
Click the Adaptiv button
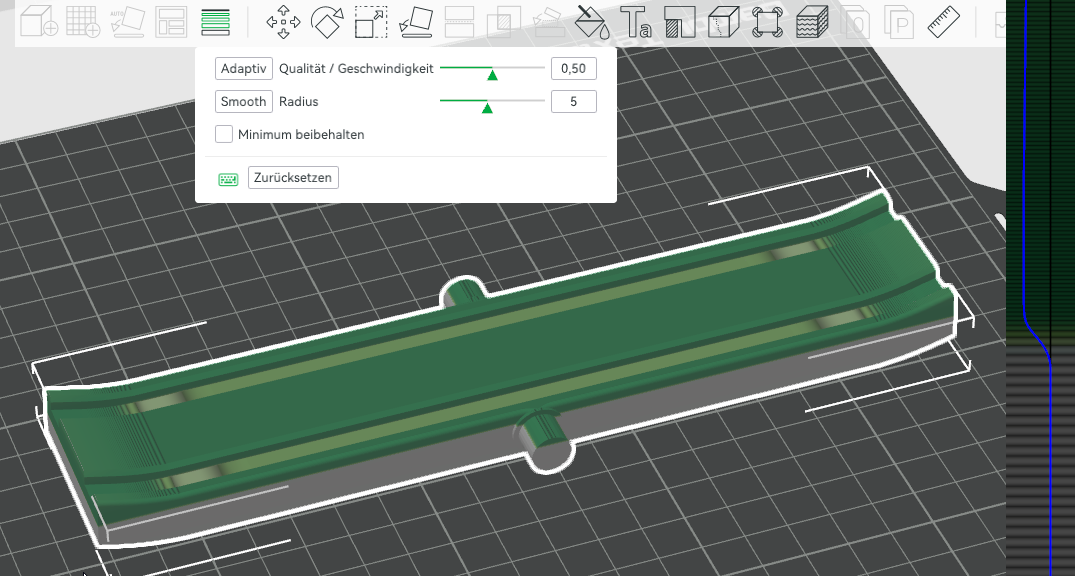click(243, 69)
